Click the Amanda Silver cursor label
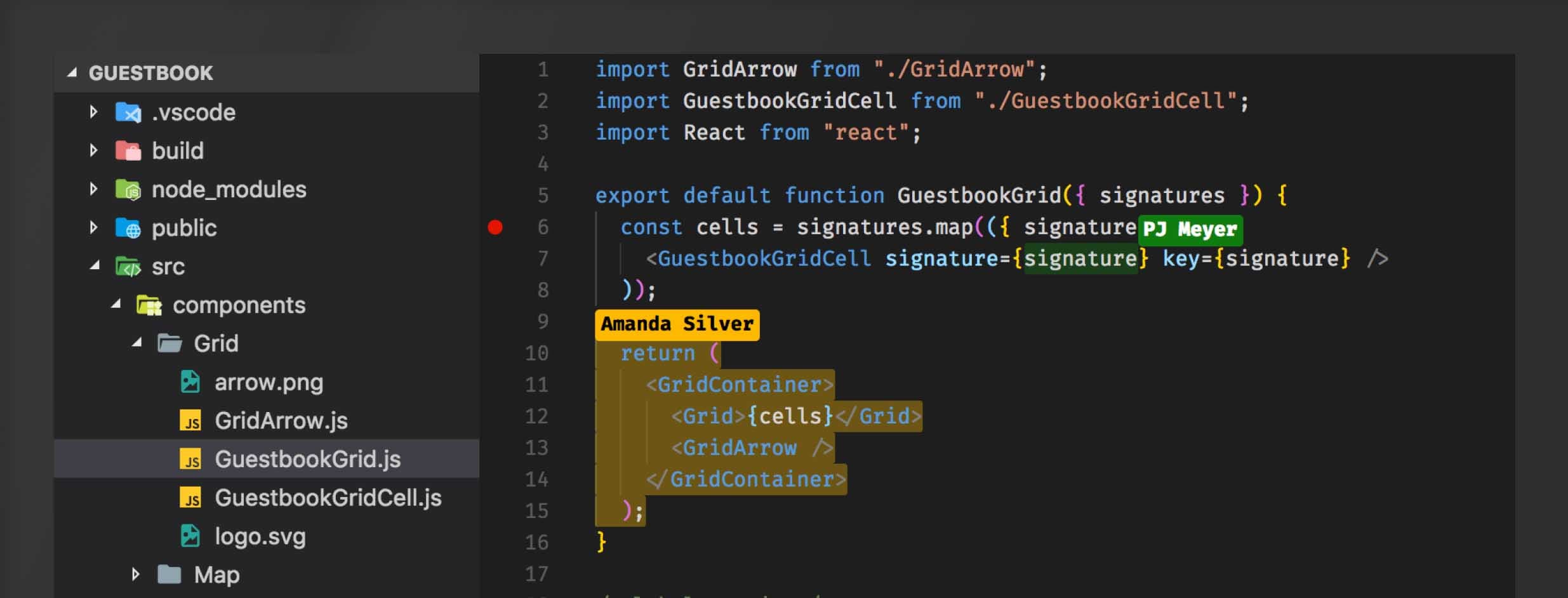Screen dimensions: 1568x598 (677, 324)
